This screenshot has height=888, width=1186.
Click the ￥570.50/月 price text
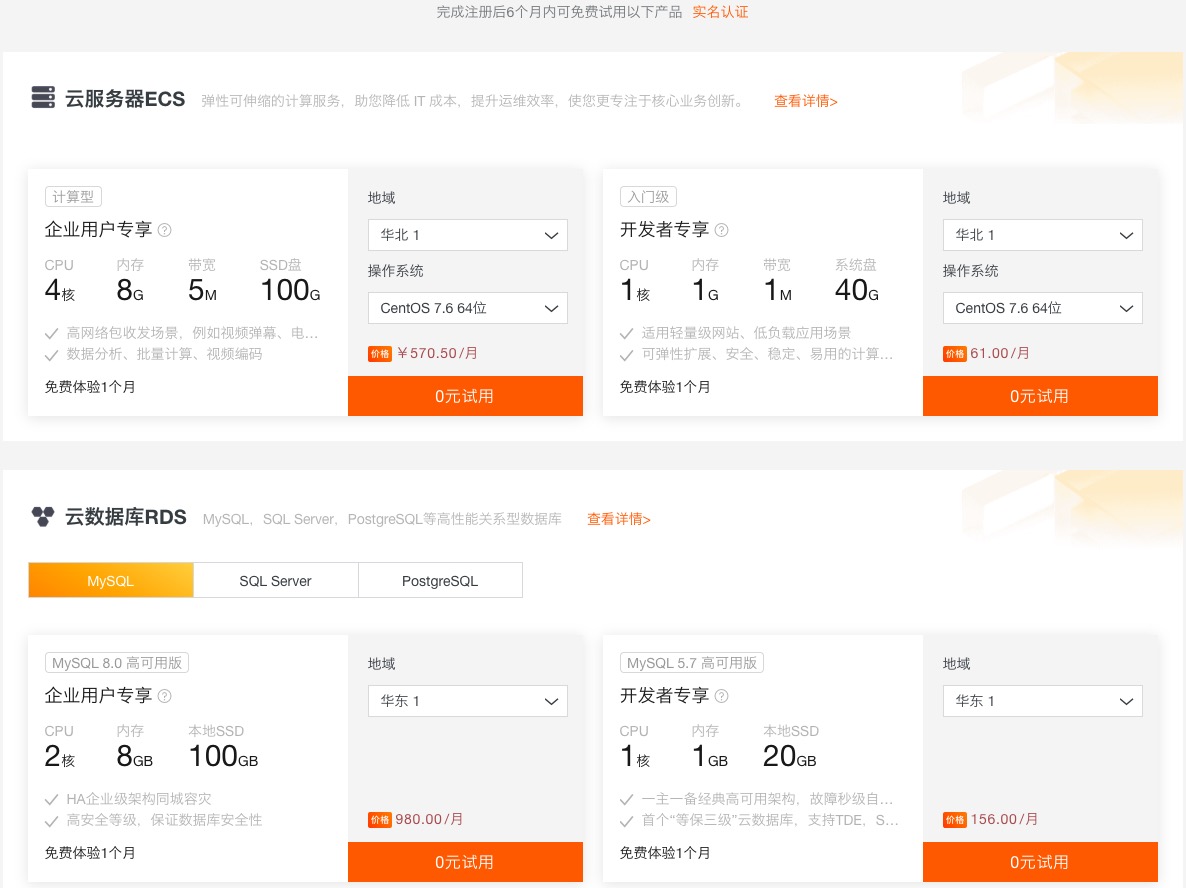[x=436, y=353]
